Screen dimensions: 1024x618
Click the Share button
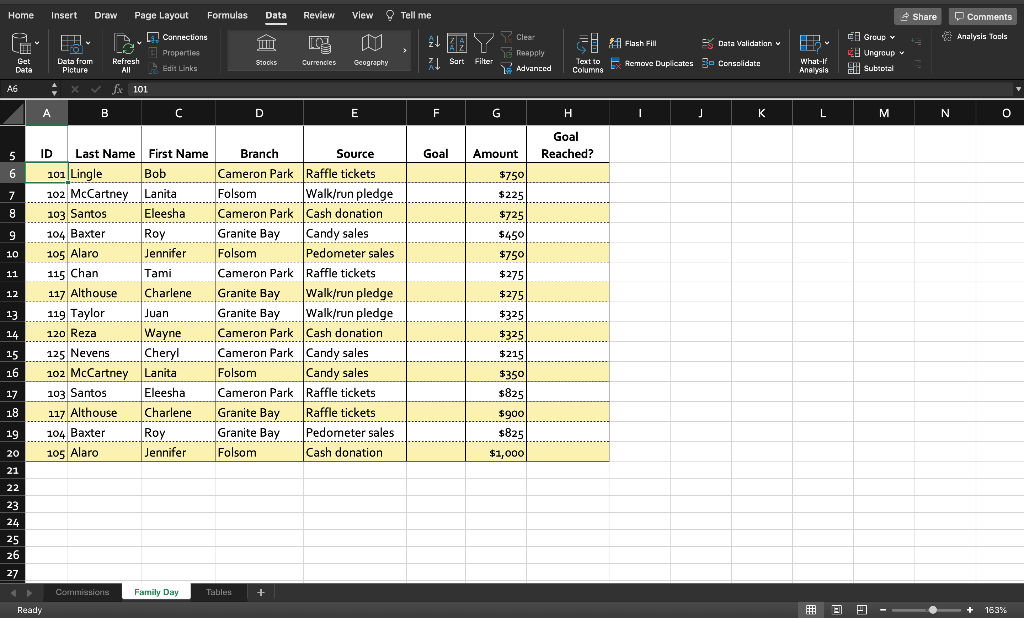pyautogui.click(x=916, y=15)
